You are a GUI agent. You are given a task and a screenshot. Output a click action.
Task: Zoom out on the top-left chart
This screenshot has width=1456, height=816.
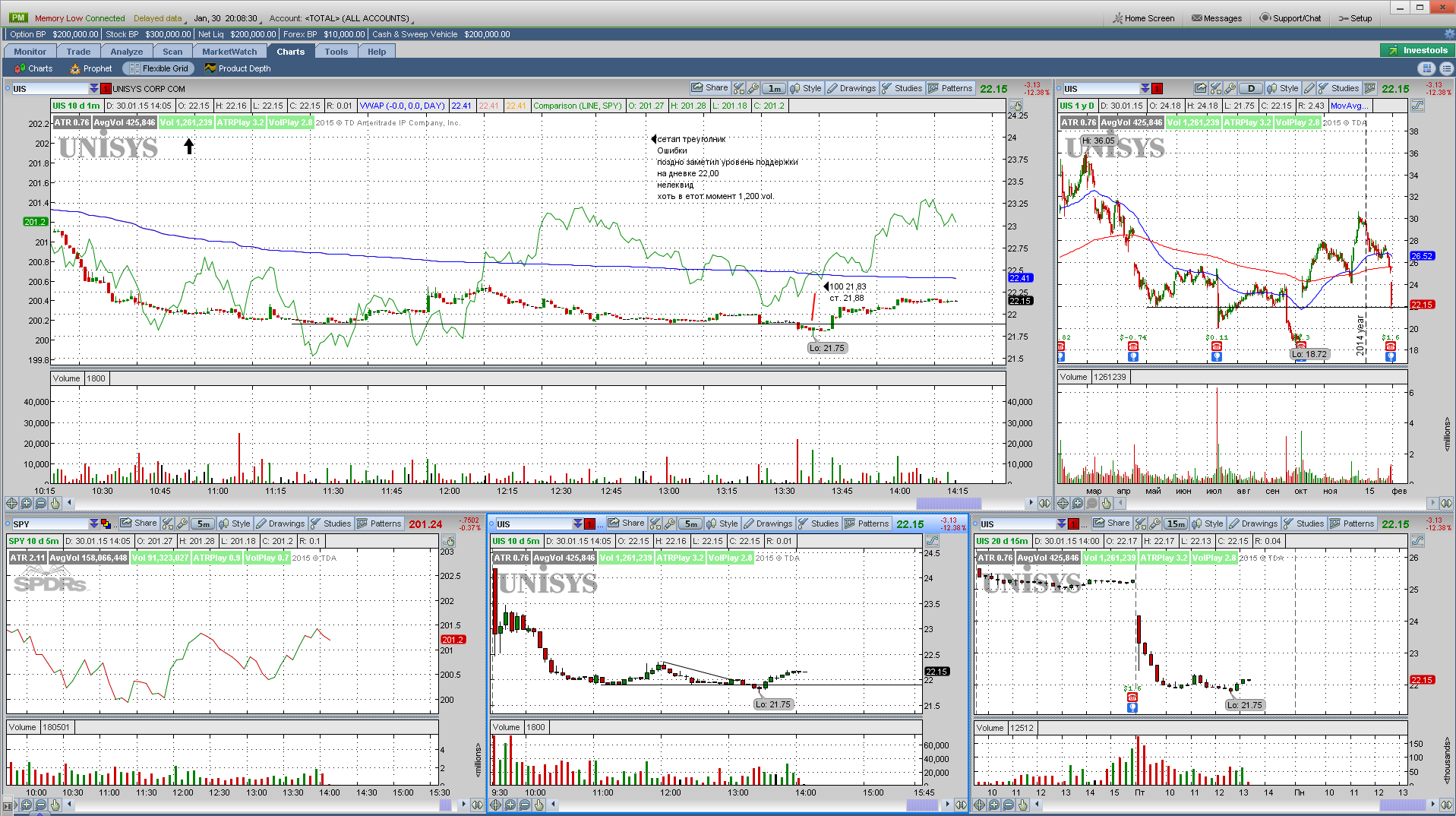(41, 503)
